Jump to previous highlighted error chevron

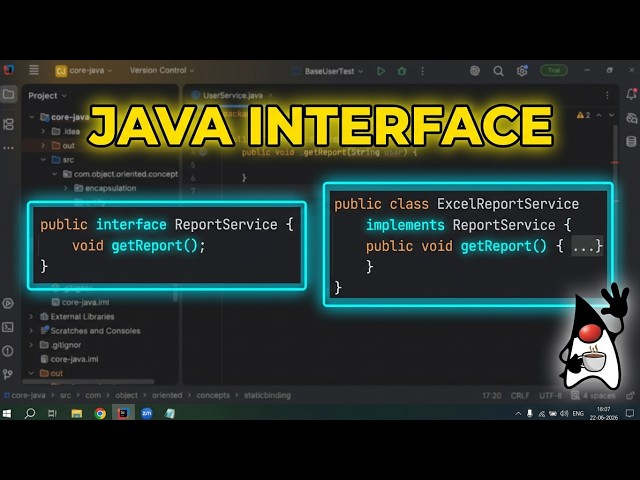click(x=599, y=115)
